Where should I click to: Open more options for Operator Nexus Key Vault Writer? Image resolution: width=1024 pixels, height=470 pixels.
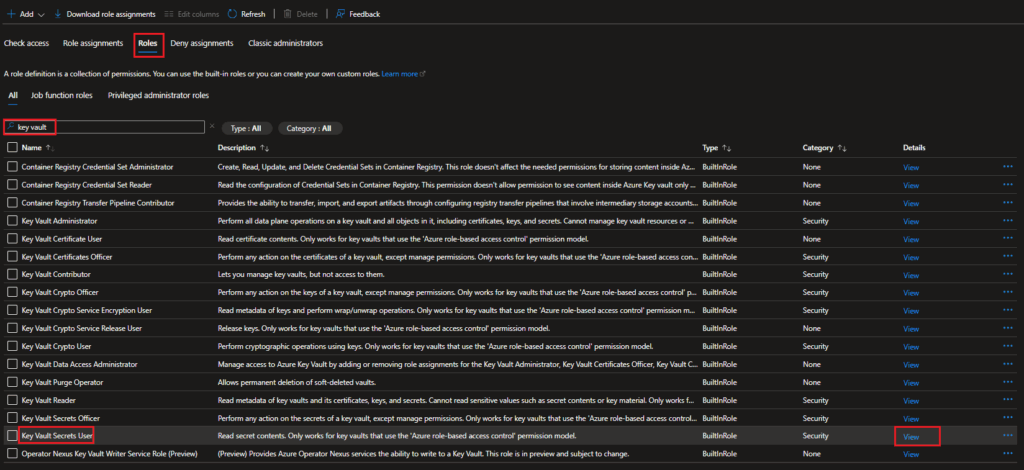click(1008, 453)
